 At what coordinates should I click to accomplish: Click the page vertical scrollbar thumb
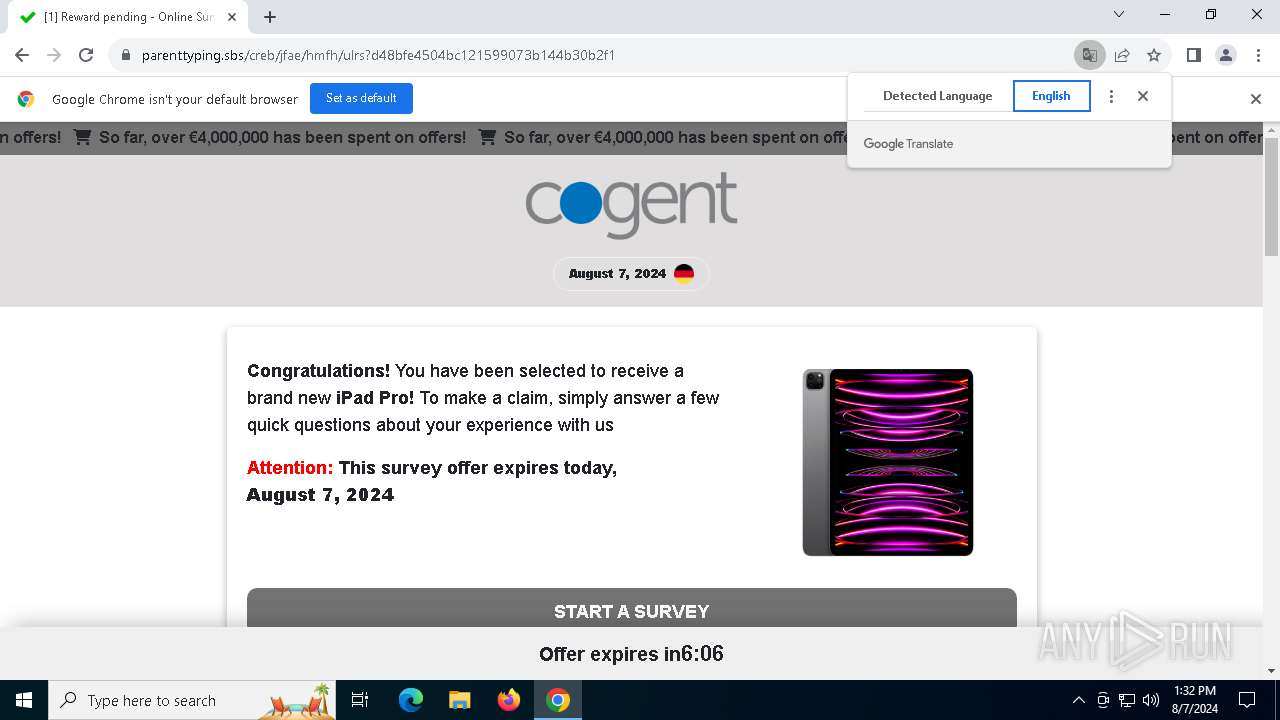click(1271, 196)
